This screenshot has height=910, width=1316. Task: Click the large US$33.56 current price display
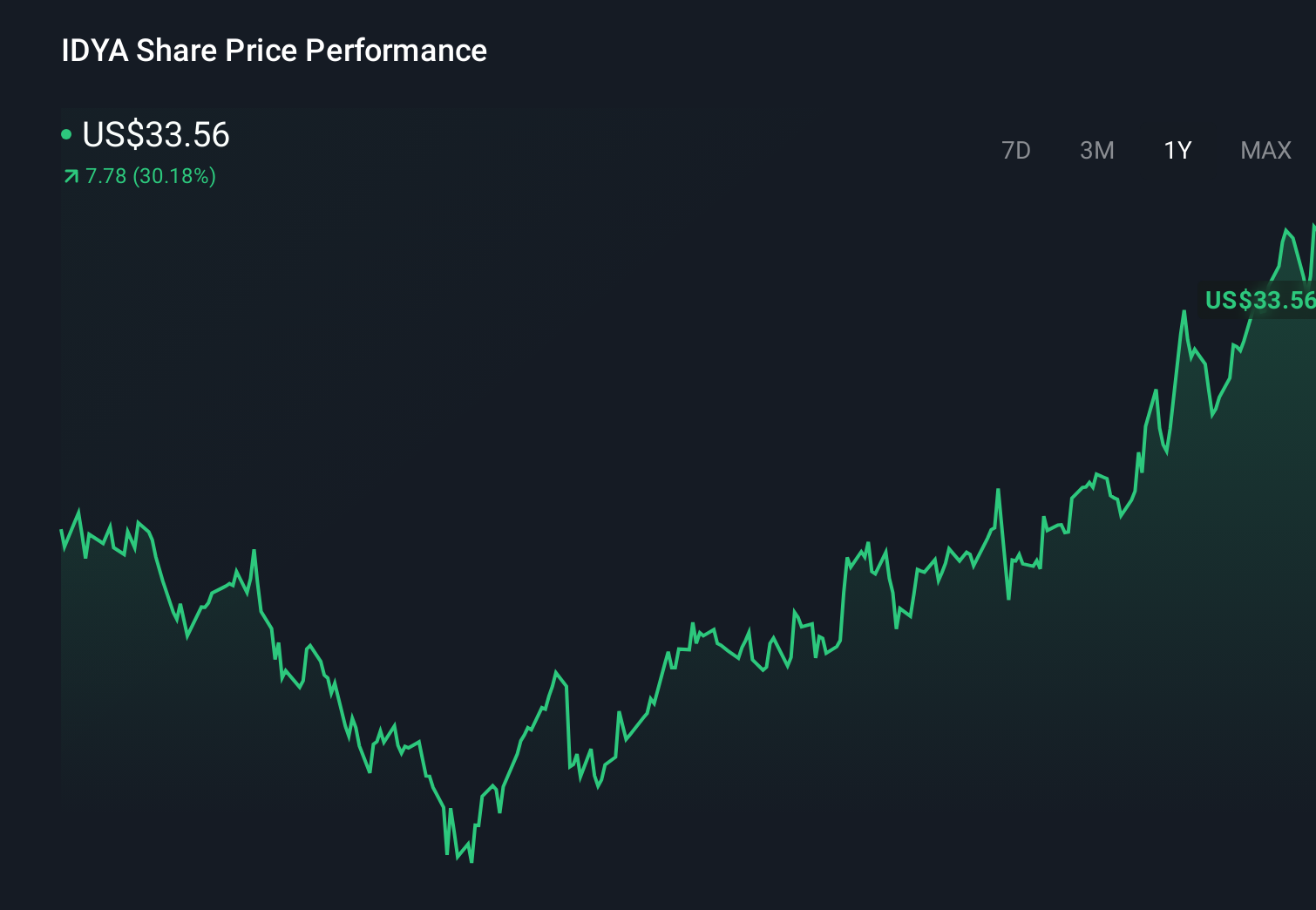click(156, 135)
